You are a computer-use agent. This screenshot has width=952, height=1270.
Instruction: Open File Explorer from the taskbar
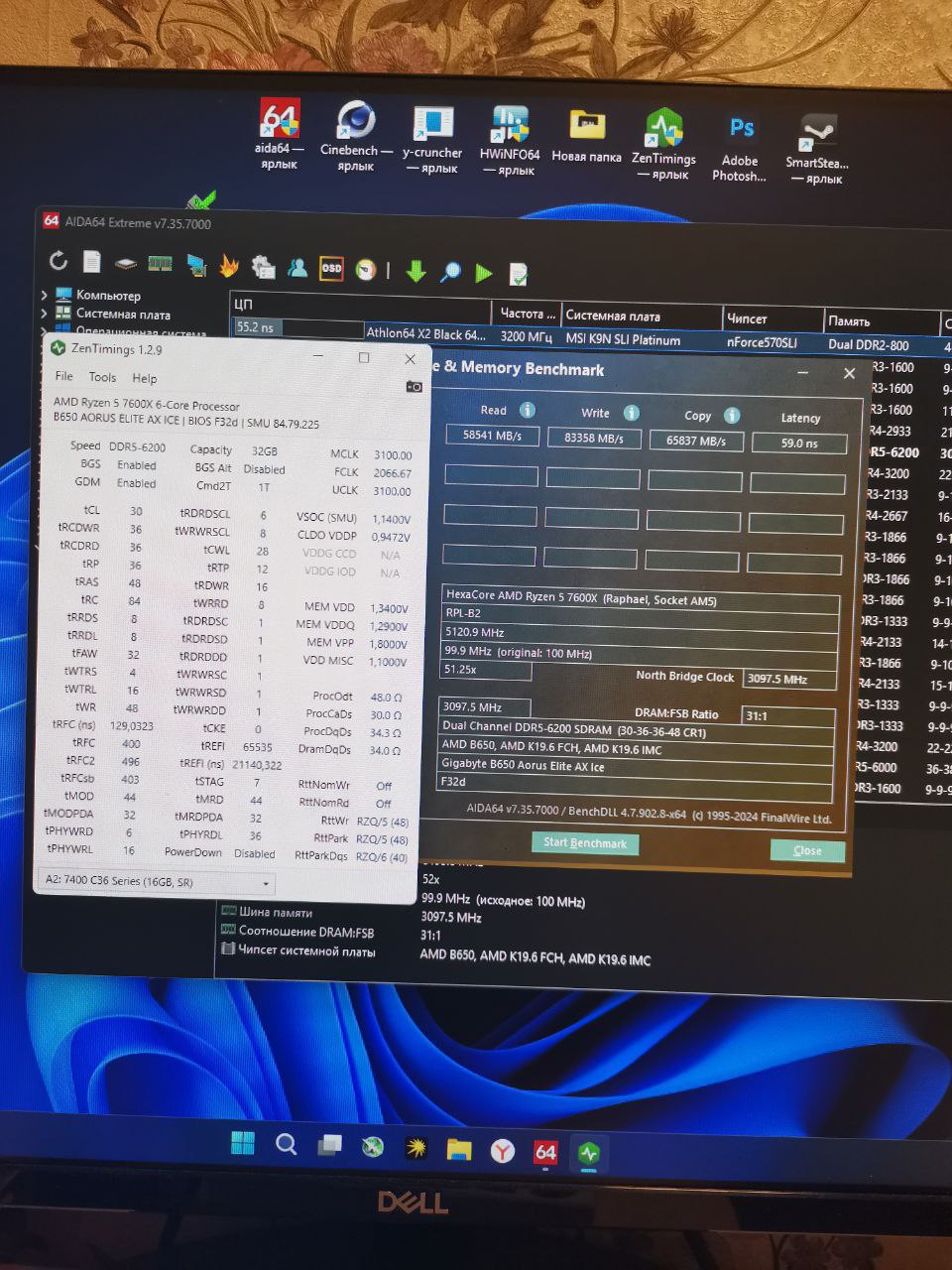(x=458, y=1149)
